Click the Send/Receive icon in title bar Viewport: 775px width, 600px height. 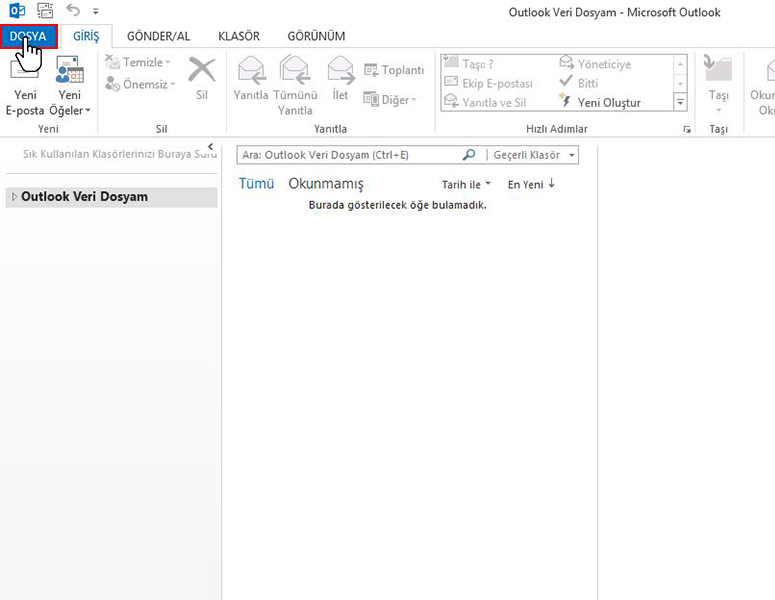pos(45,11)
